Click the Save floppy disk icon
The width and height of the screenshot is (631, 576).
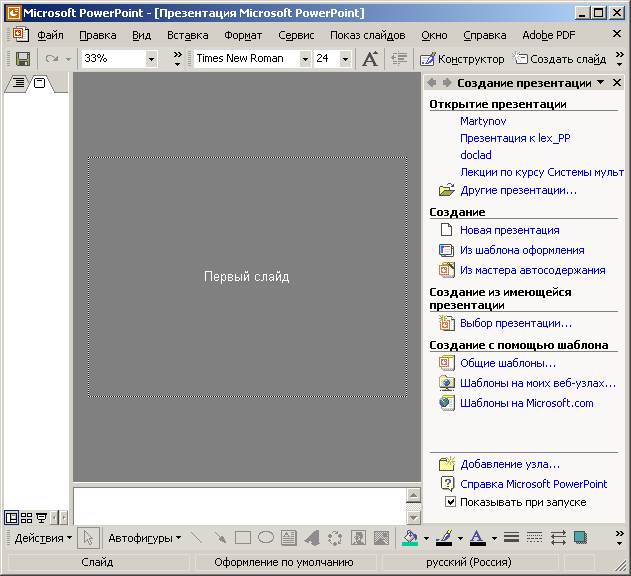pos(23,59)
